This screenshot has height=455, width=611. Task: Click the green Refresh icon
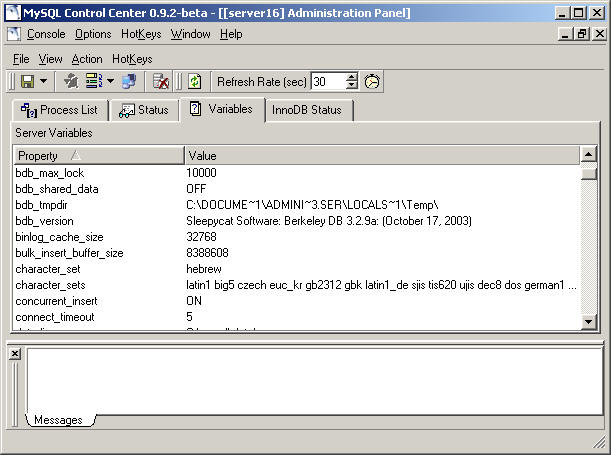(x=195, y=81)
